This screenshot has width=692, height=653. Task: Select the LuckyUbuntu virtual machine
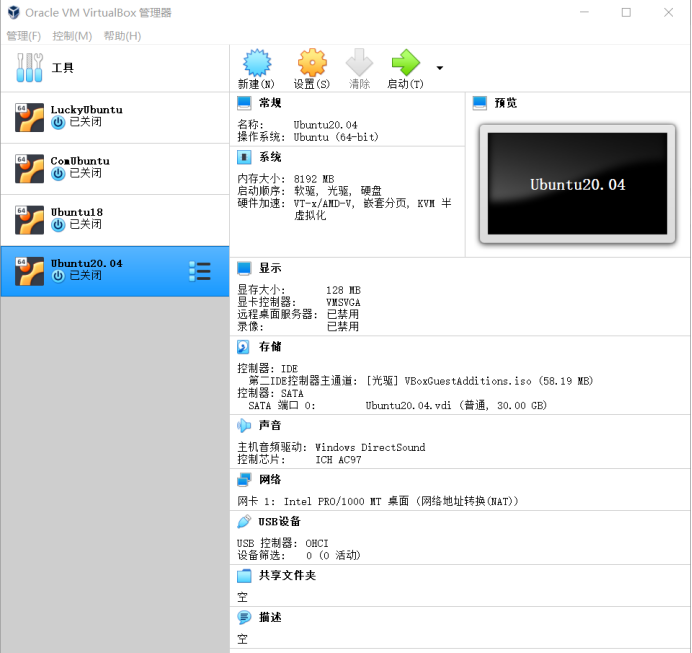point(115,117)
